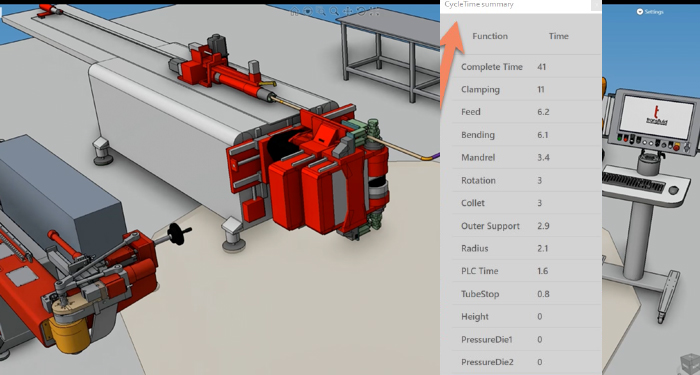Select the PressureDie2 row label
Image resolution: width=700 pixels, height=375 pixels.
pos(487,362)
